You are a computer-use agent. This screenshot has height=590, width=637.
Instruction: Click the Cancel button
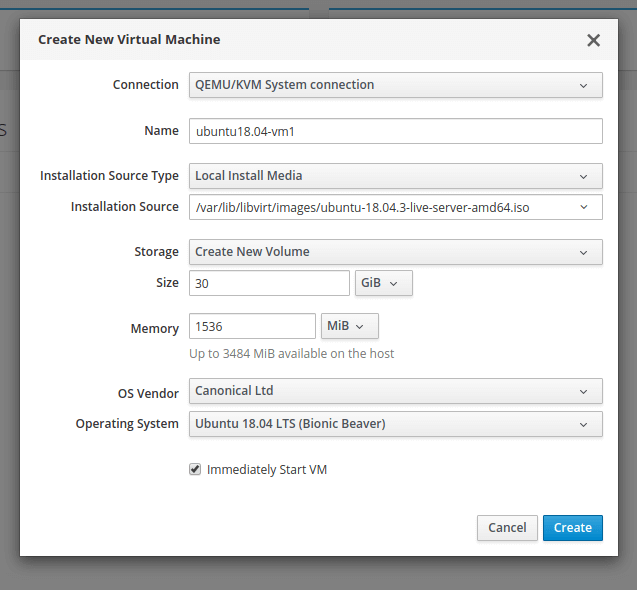tap(507, 528)
